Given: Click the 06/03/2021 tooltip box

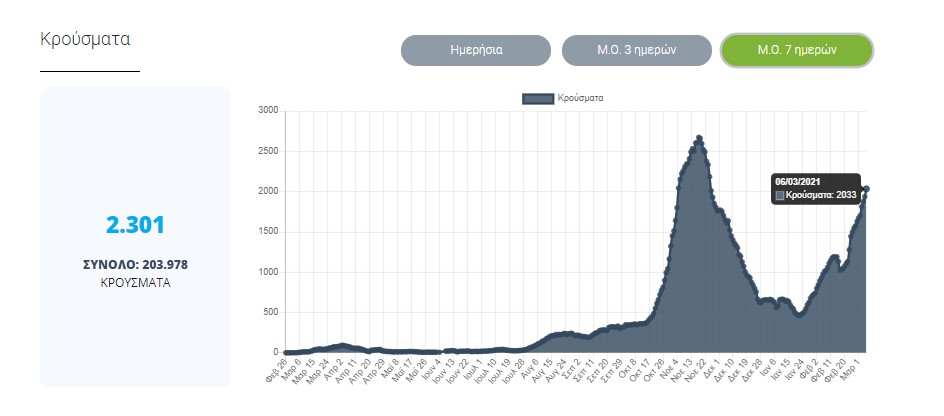Looking at the screenshot, I should point(815,188).
